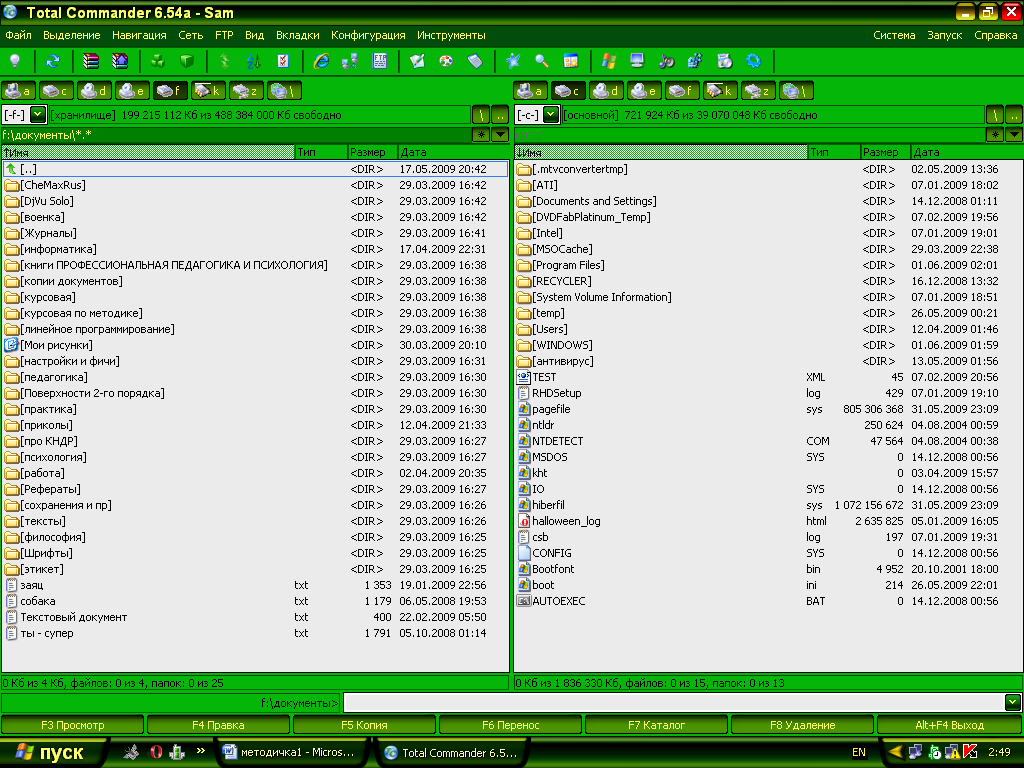Click the Windows flag toolbar icon
Image resolution: width=1024 pixels, height=768 pixels.
pos(609,61)
